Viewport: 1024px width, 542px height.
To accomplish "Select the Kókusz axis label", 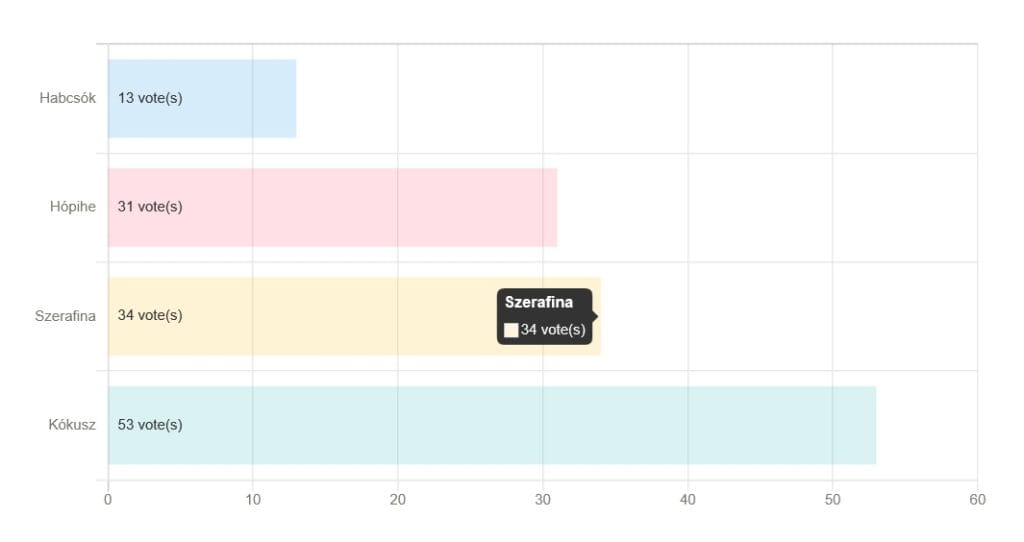I will coord(72,425).
